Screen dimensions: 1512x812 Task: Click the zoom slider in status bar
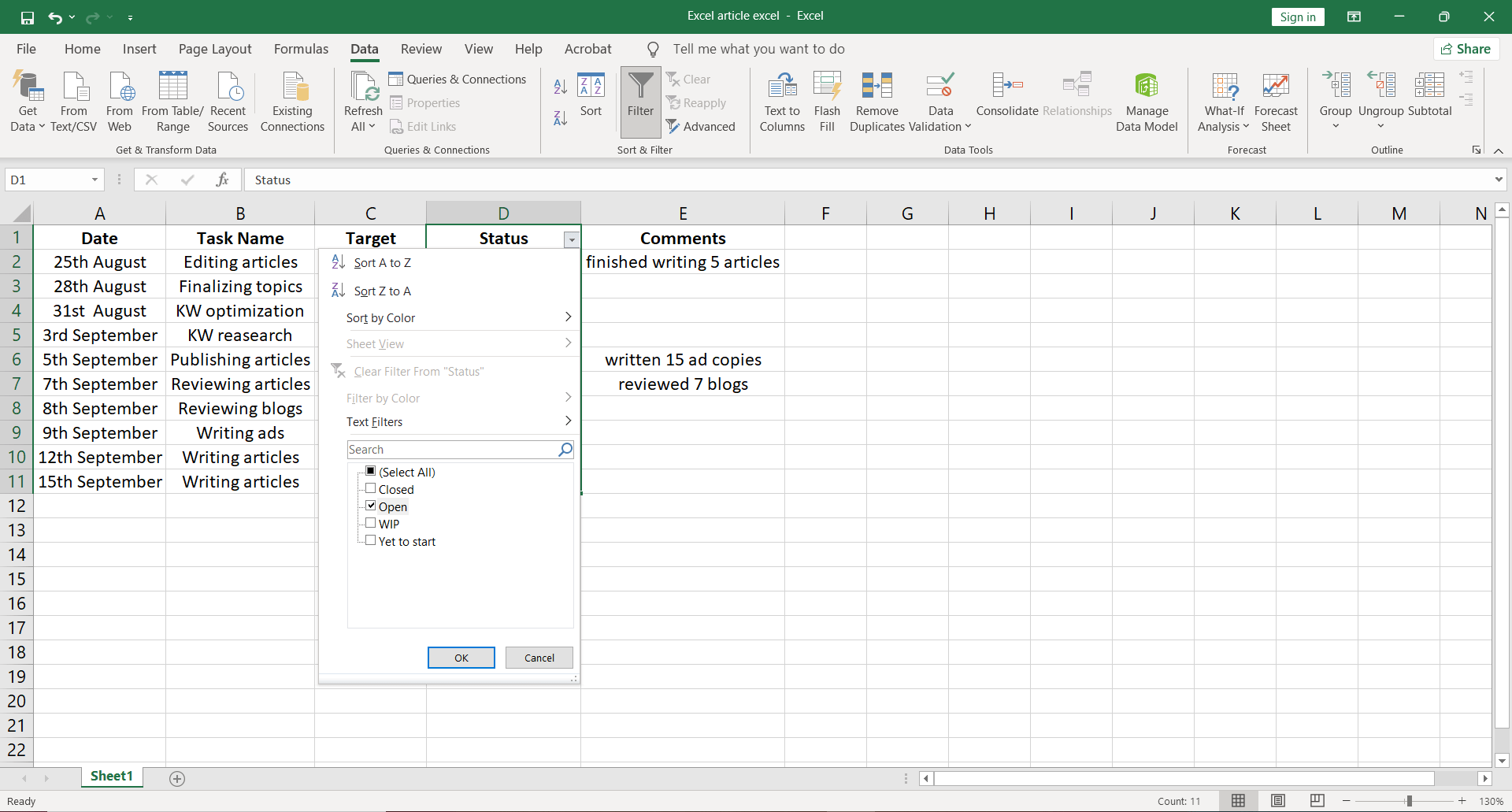tap(1409, 801)
